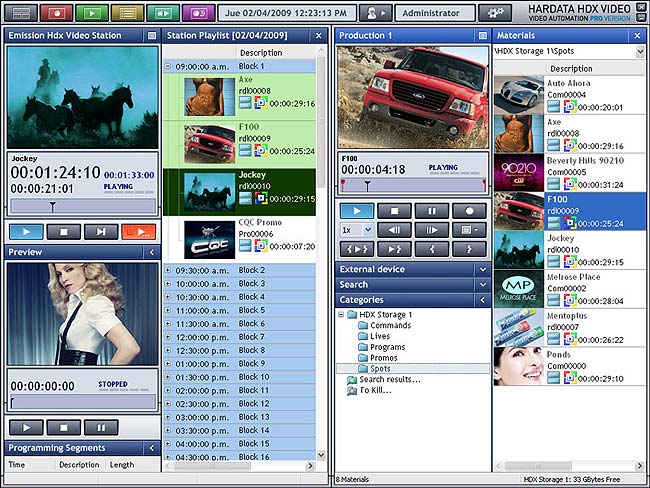
Task: Click the Preview progress bar
Action: click(x=83, y=402)
